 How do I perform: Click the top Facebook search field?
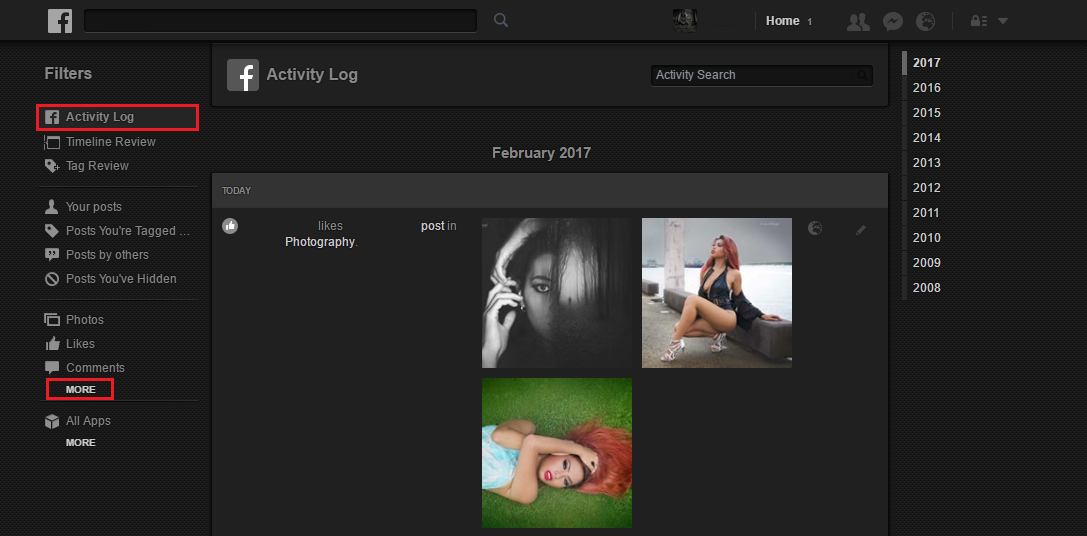(280, 21)
